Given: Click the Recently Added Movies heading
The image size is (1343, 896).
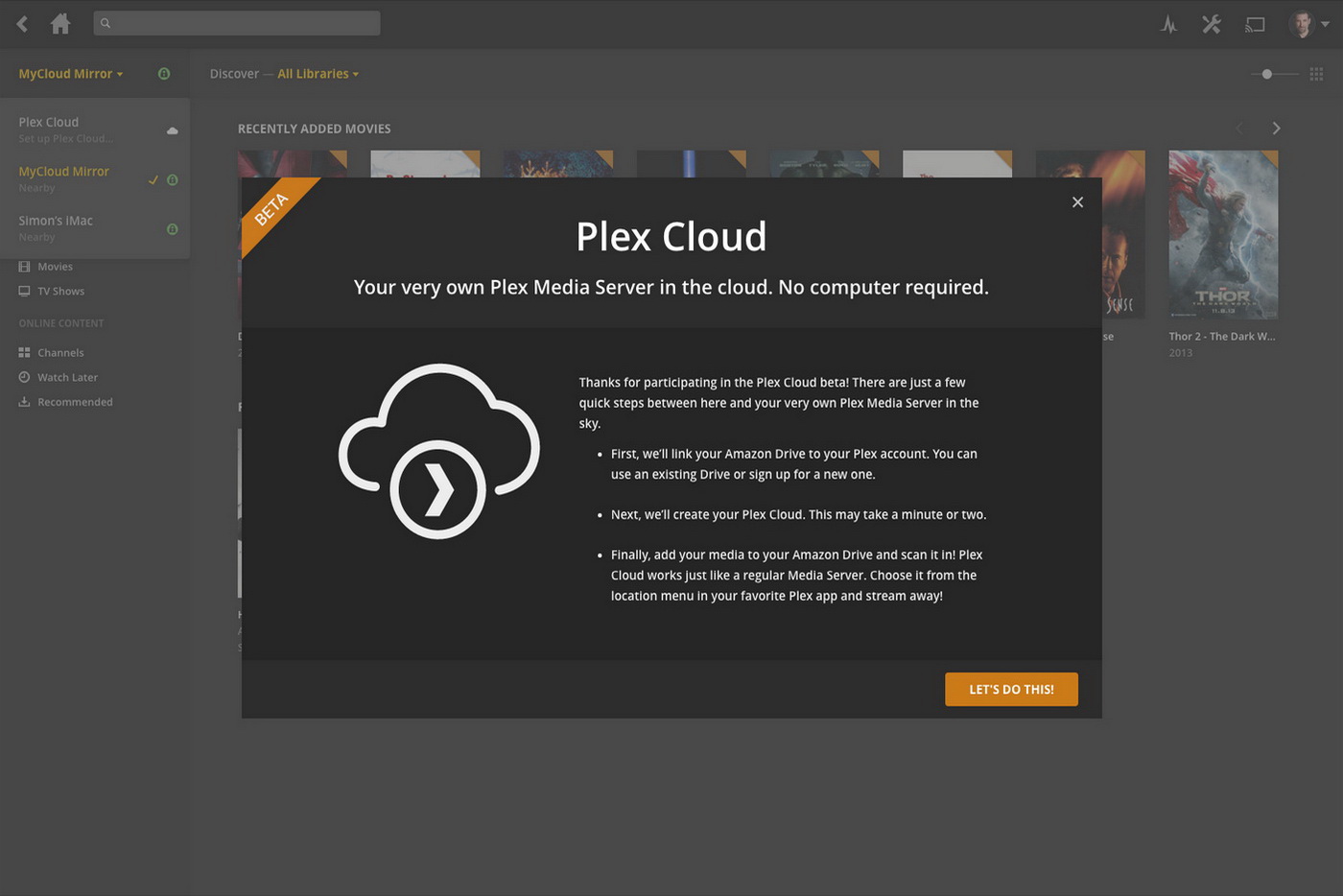Looking at the screenshot, I should (315, 129).
